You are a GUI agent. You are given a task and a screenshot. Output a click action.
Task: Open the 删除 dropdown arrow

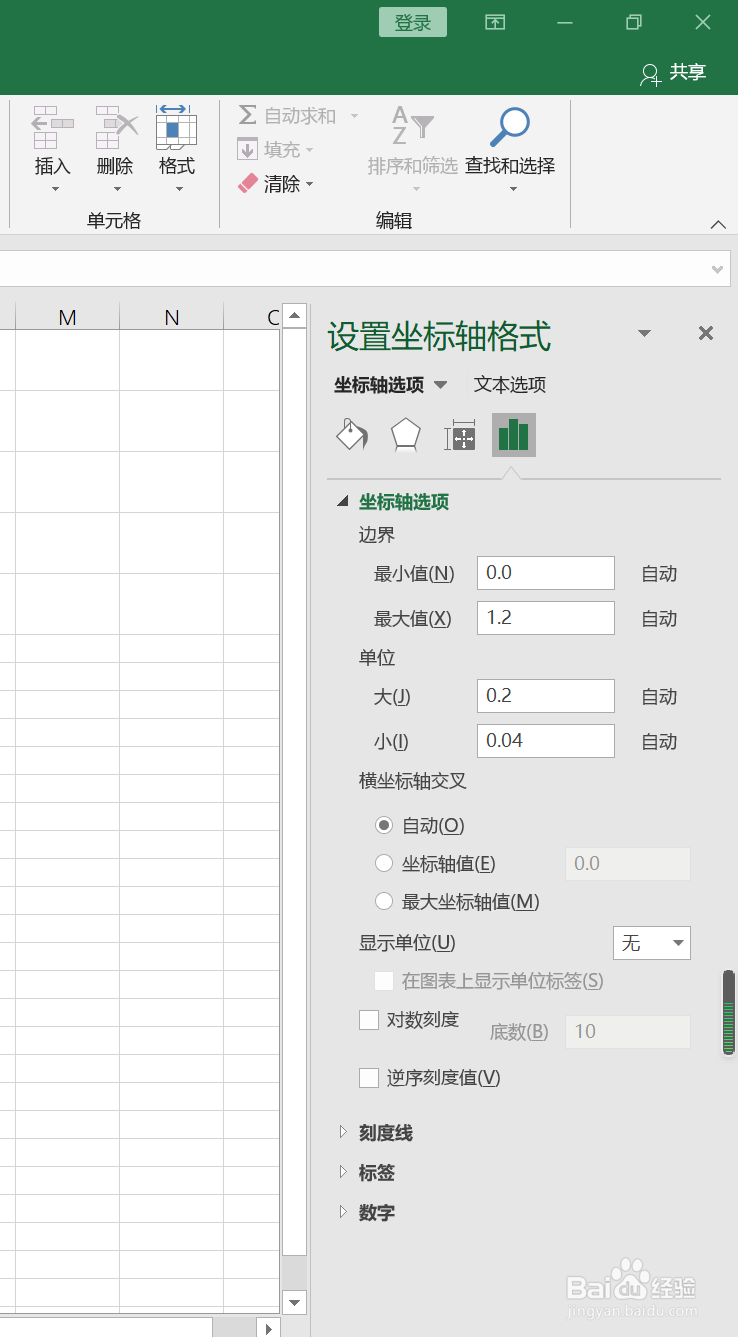pyautogui.click(x=116, y=189)
